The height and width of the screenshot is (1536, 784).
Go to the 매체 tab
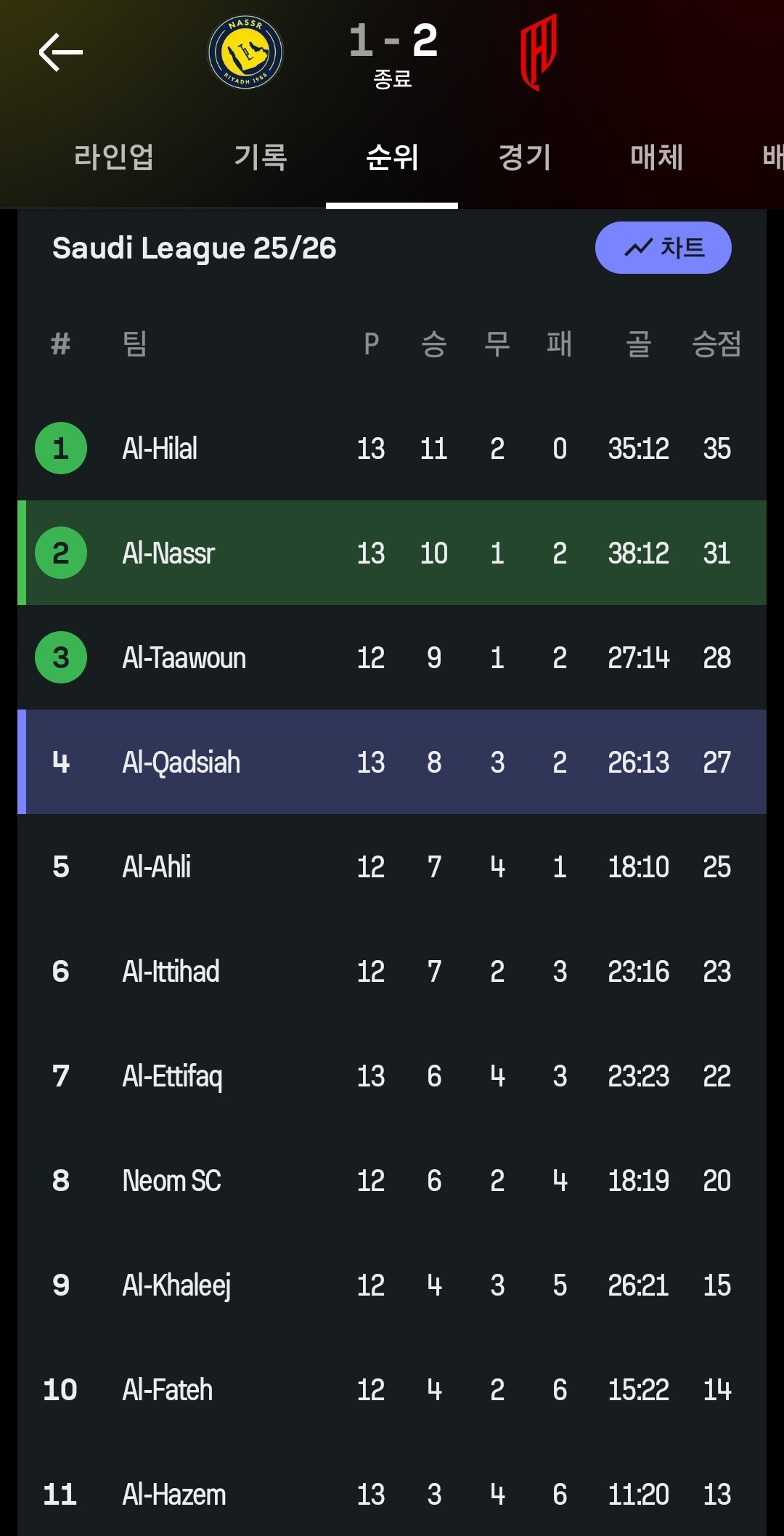coord(656,157)
